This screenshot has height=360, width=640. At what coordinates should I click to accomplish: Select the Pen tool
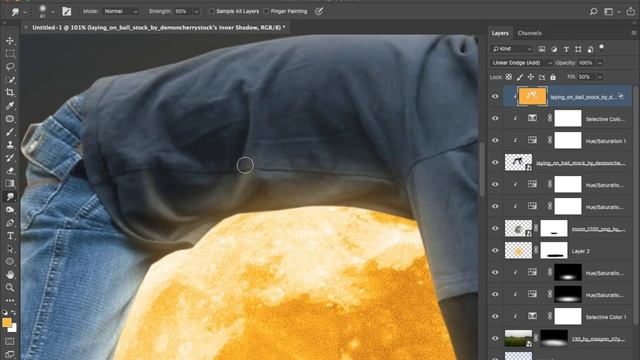10,223
